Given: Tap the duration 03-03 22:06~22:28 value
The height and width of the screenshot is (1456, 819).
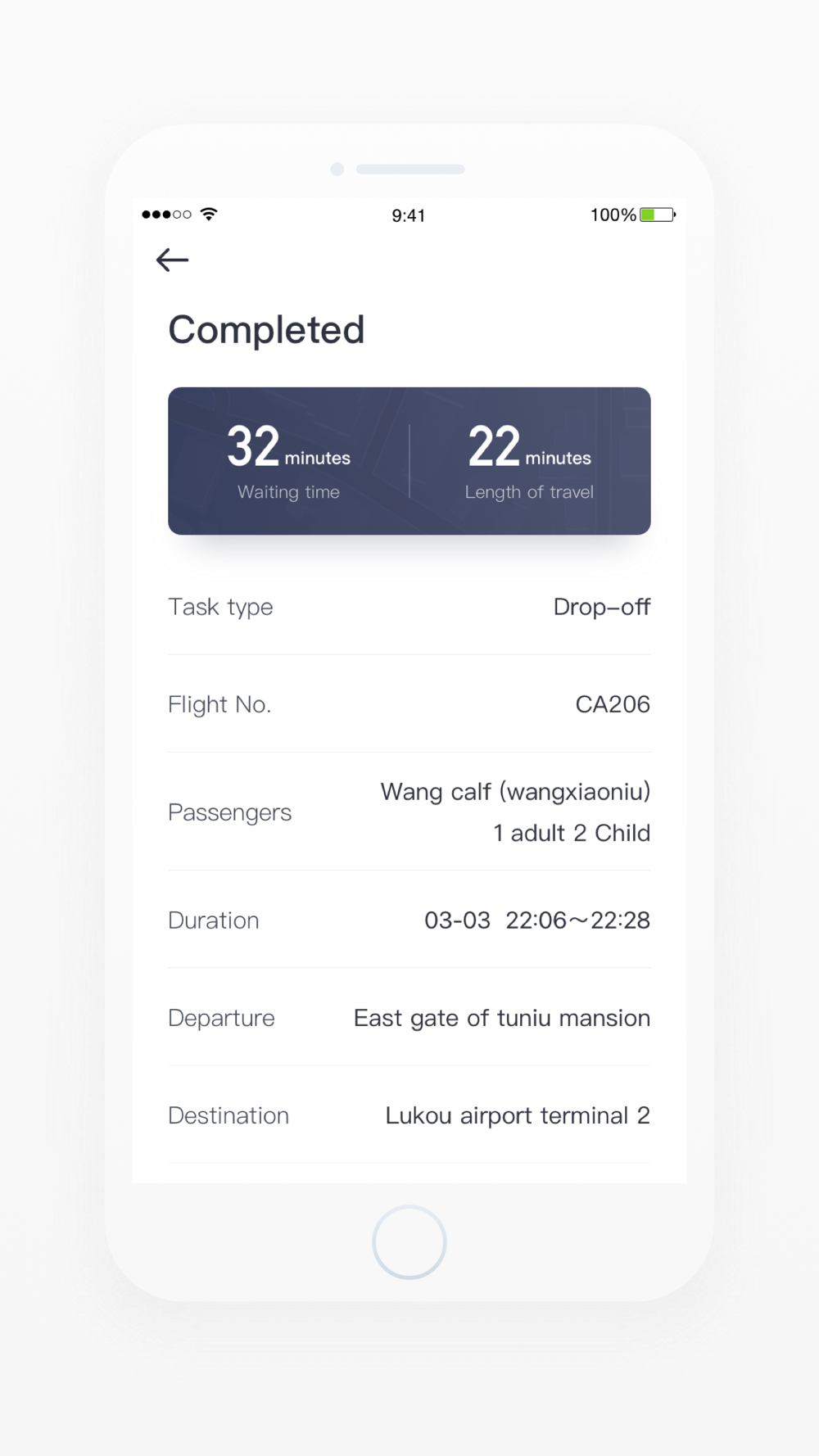Looking at the screenshot, I should [537, 920].
